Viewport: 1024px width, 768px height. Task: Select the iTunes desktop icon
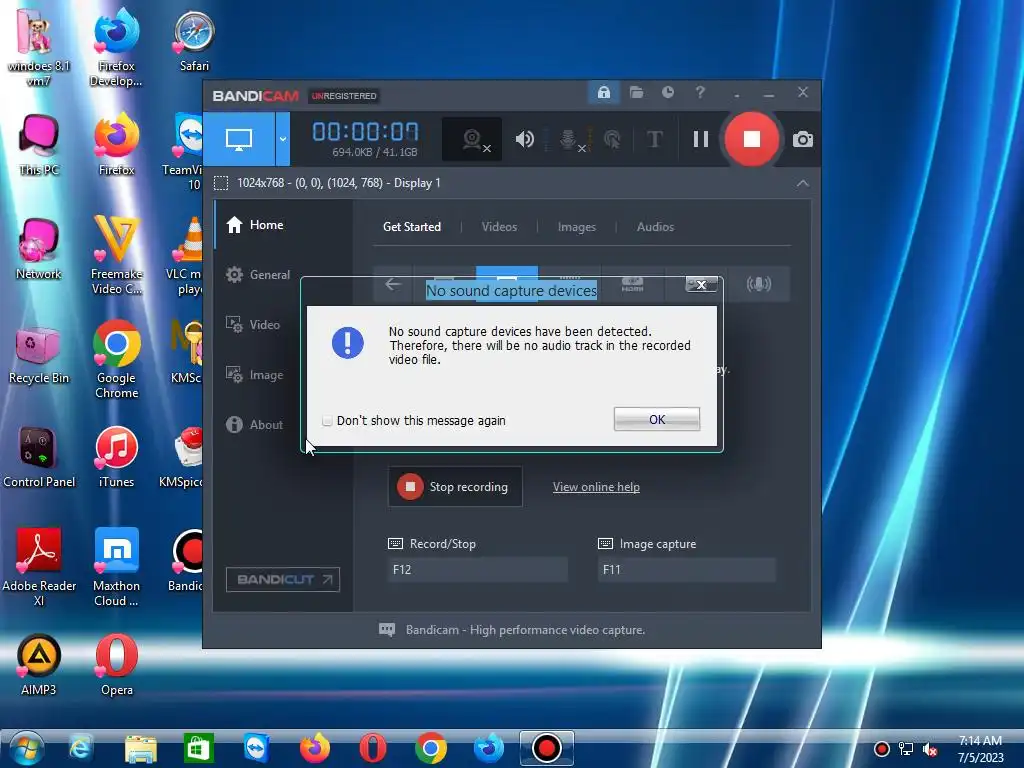pos(116,457)
